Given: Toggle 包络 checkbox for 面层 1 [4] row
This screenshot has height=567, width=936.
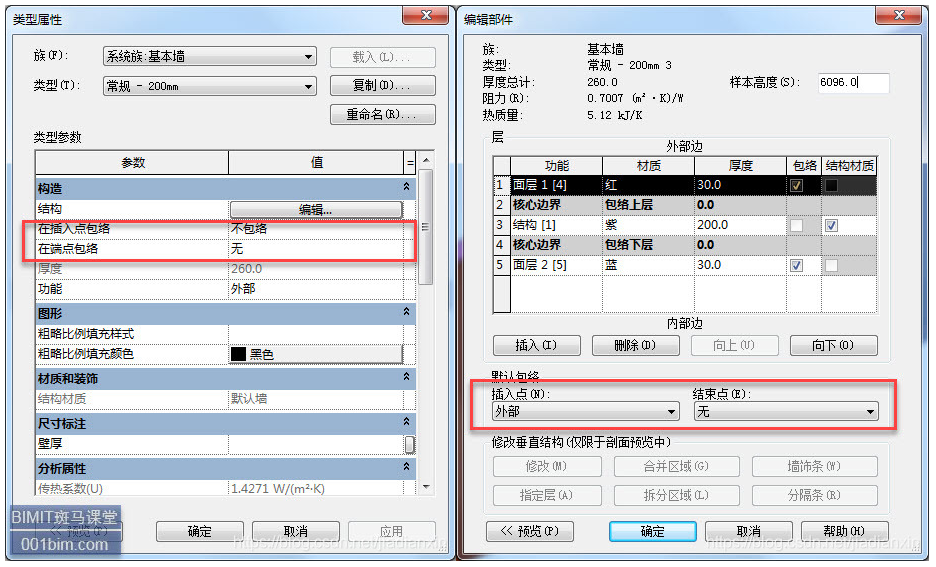Looking at the screenshot, I should click(x=796, y=186).
